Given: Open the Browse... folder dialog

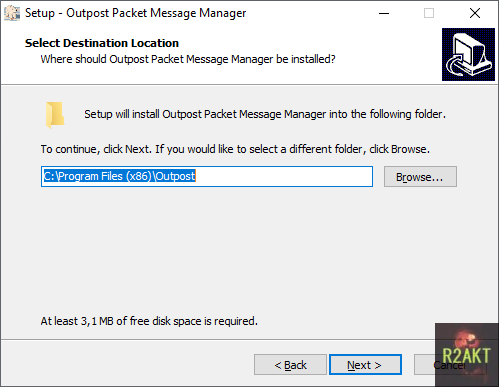Looking at the screenshot, I should point(420,177).
